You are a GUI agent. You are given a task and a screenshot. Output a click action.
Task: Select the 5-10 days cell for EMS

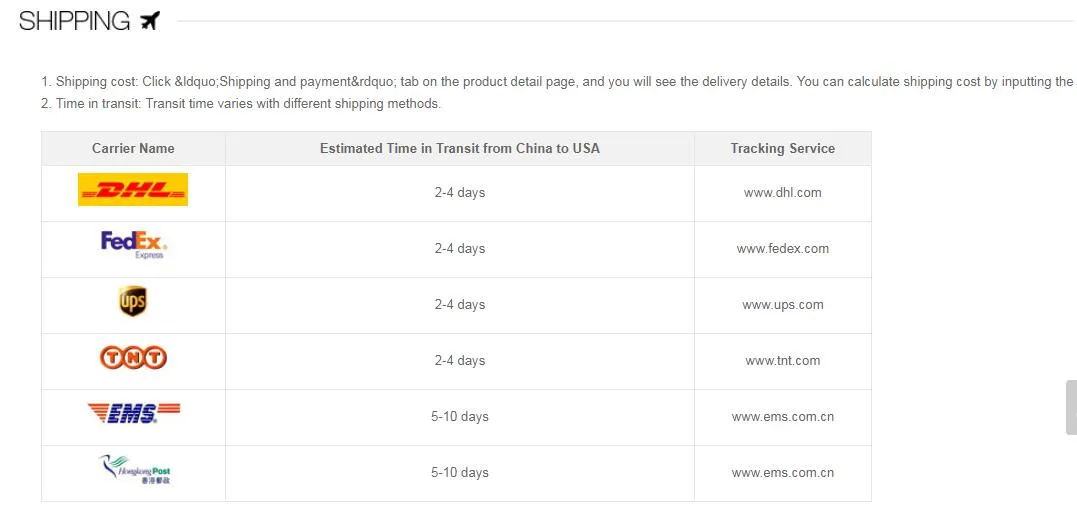(x=460, y=417)
